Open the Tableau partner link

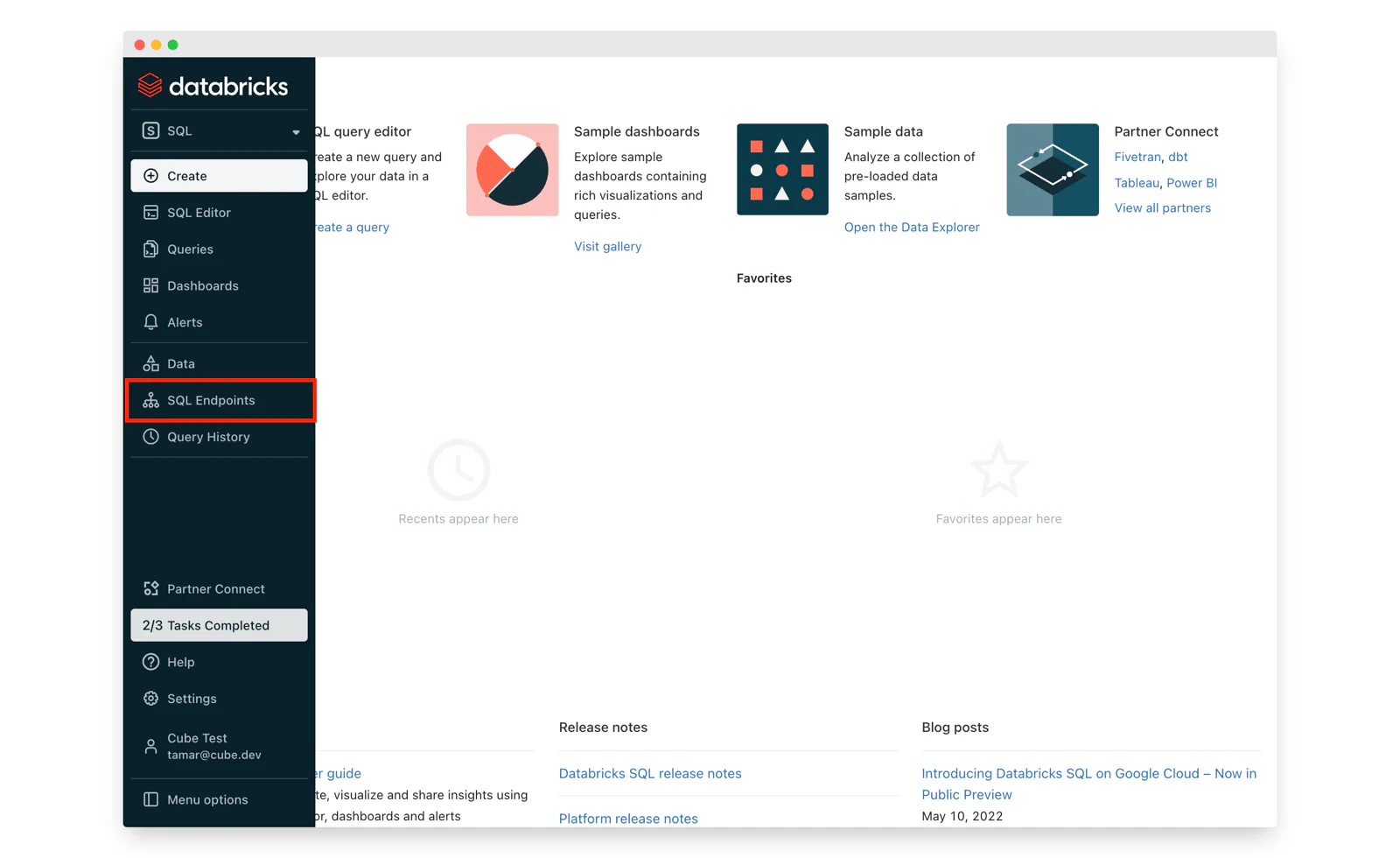coord(1137,183)
